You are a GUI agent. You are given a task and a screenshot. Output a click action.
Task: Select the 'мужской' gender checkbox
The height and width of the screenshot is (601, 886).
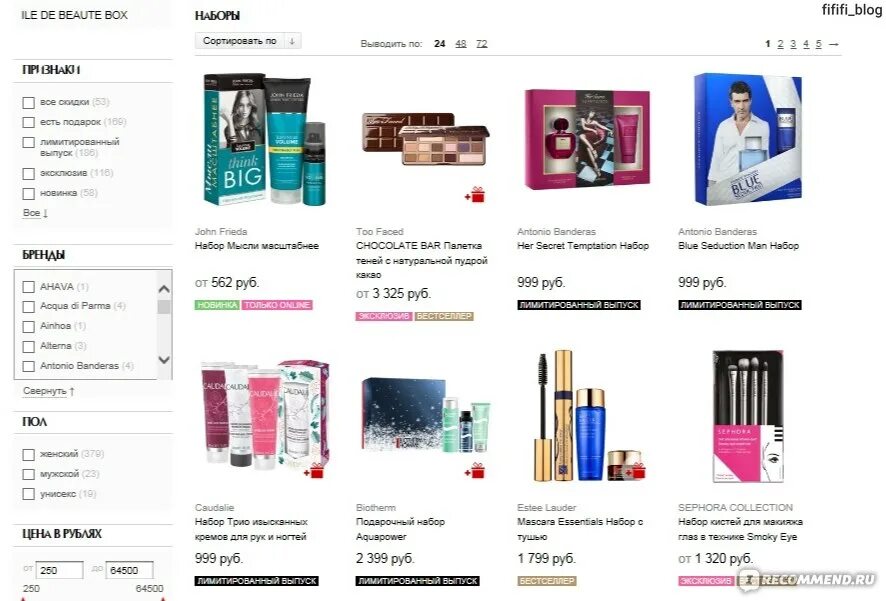pos(28,474)
